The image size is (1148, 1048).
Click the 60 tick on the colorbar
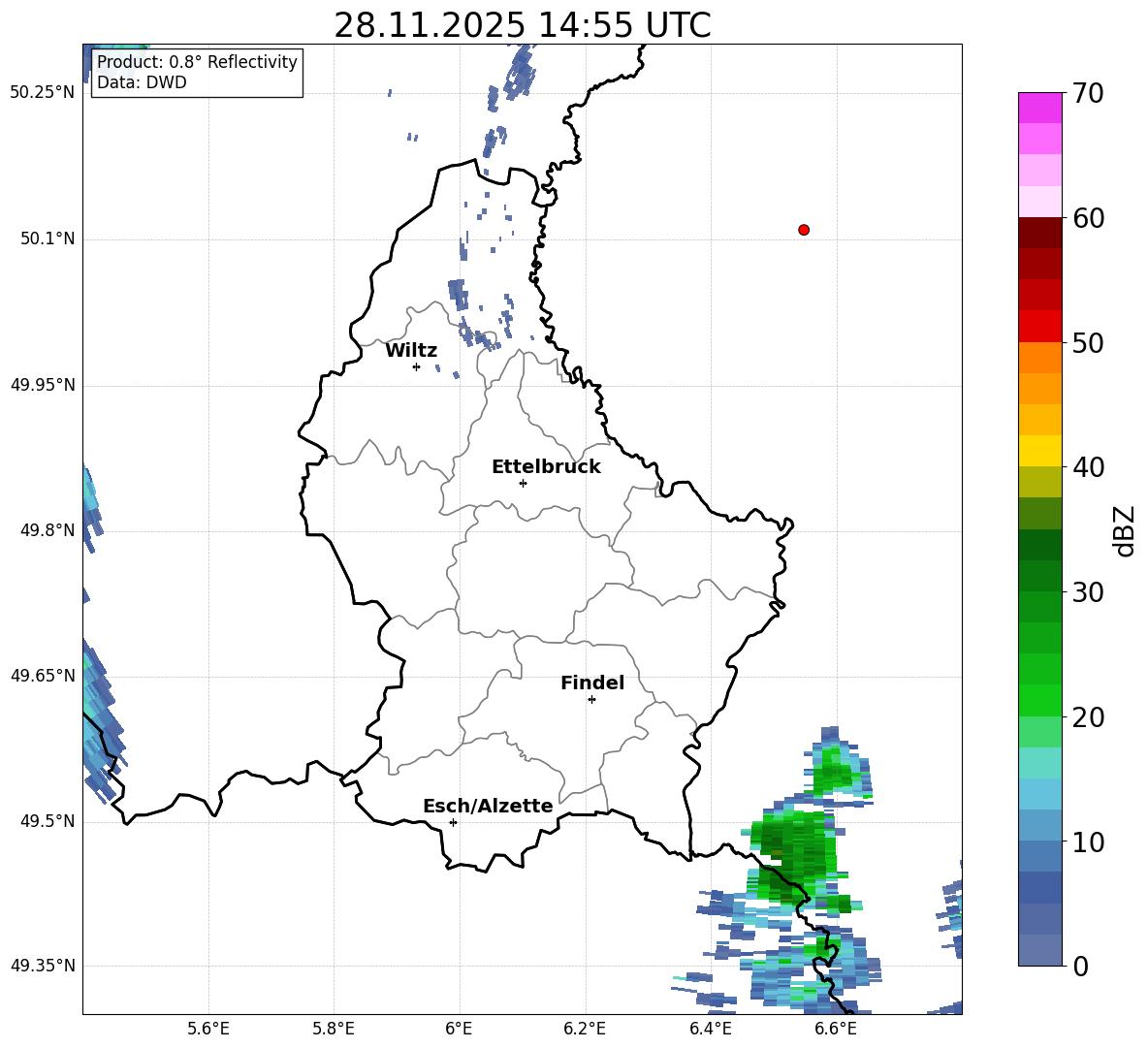coord(1088,218)
